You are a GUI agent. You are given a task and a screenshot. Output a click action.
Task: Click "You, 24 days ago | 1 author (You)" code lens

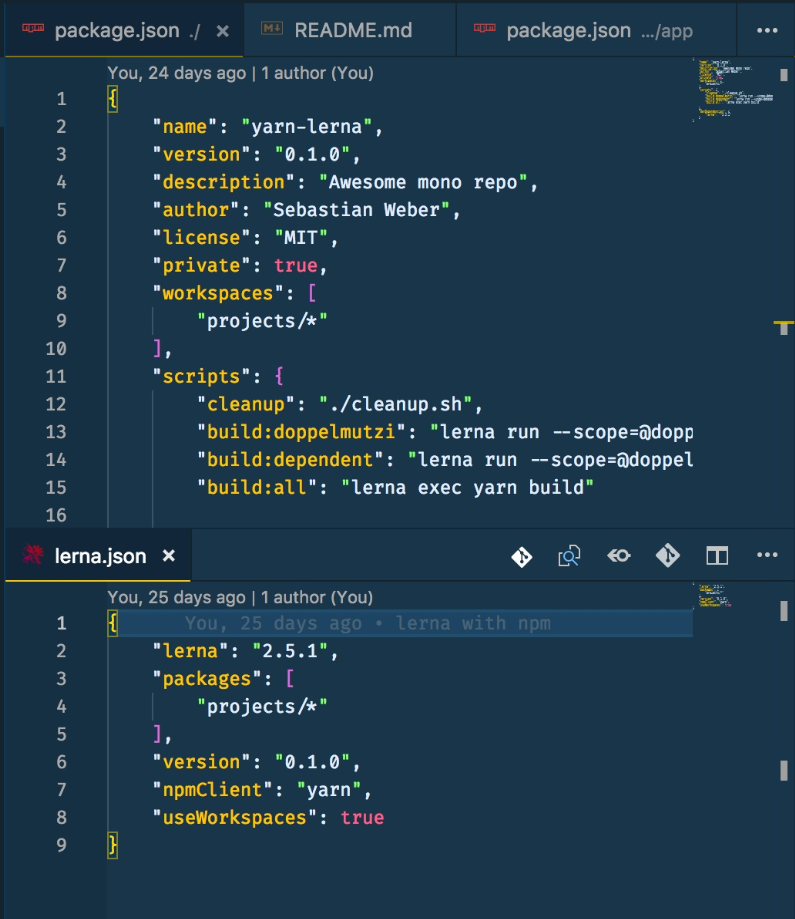point(240,73)
